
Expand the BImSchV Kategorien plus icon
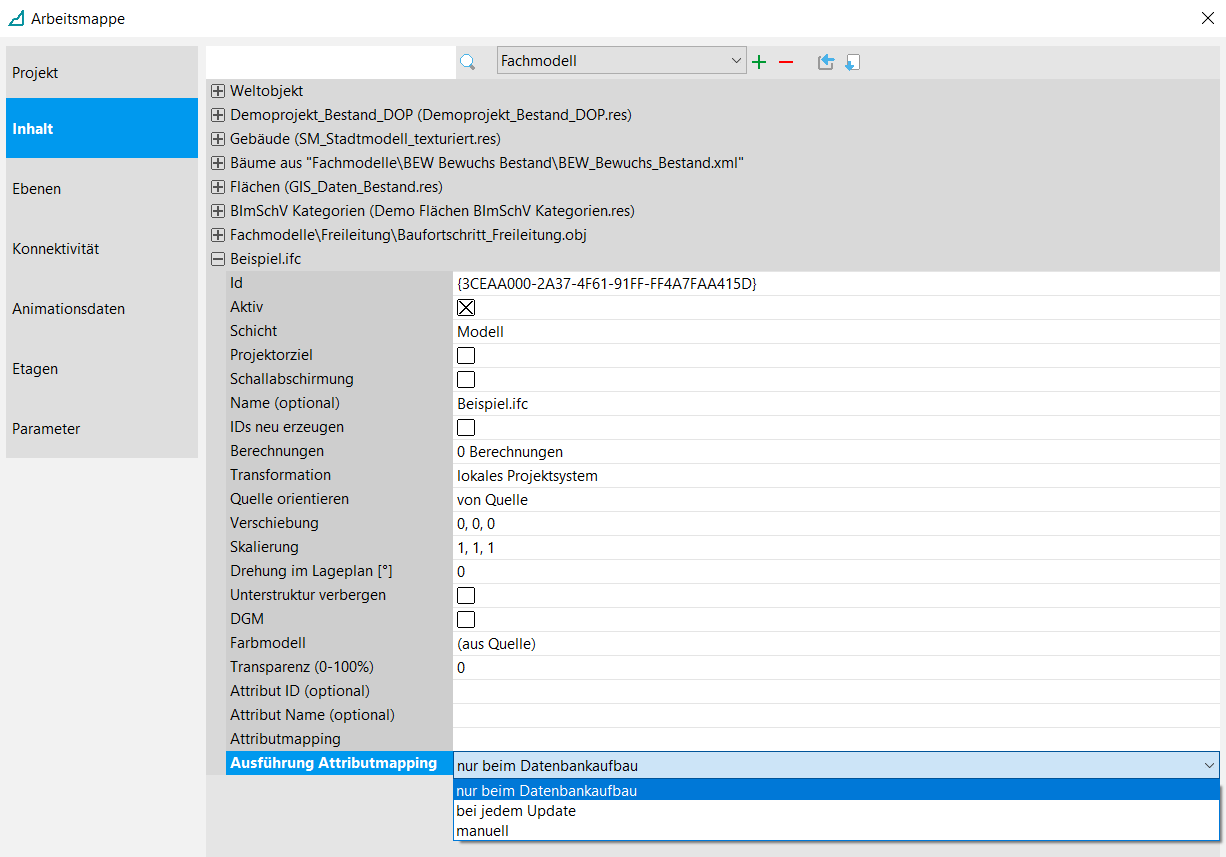218,211
